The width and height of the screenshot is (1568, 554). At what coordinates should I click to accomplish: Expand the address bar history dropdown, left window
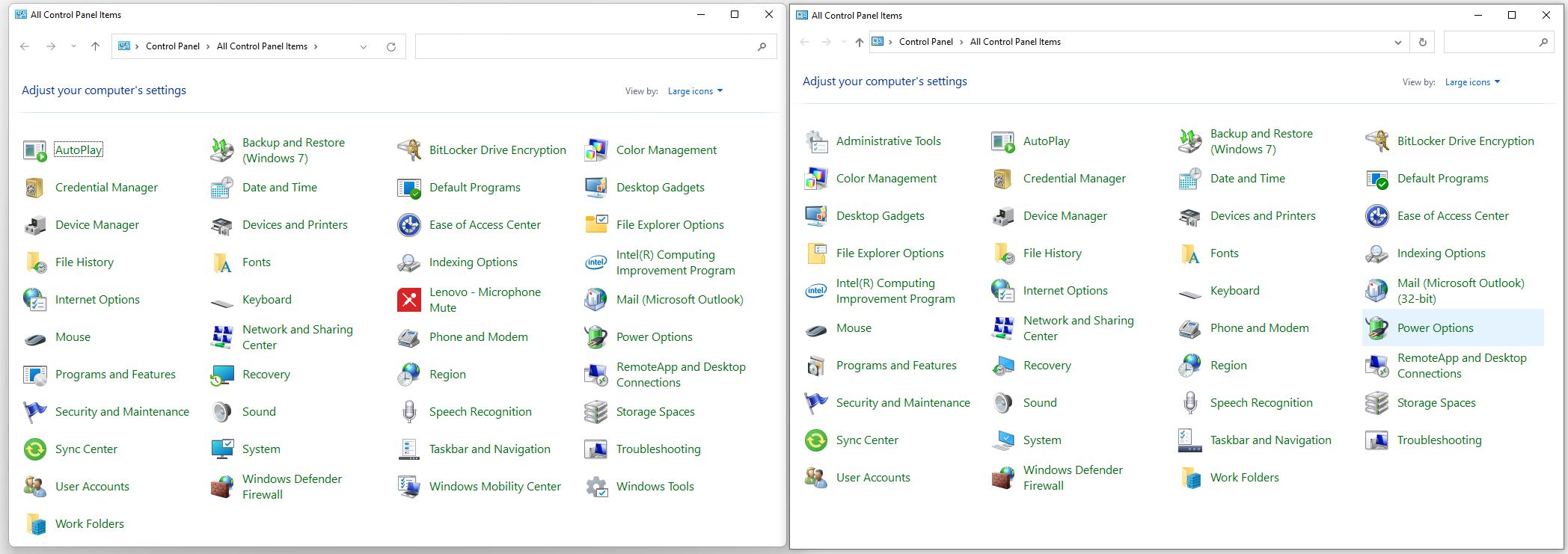(364, 46)
